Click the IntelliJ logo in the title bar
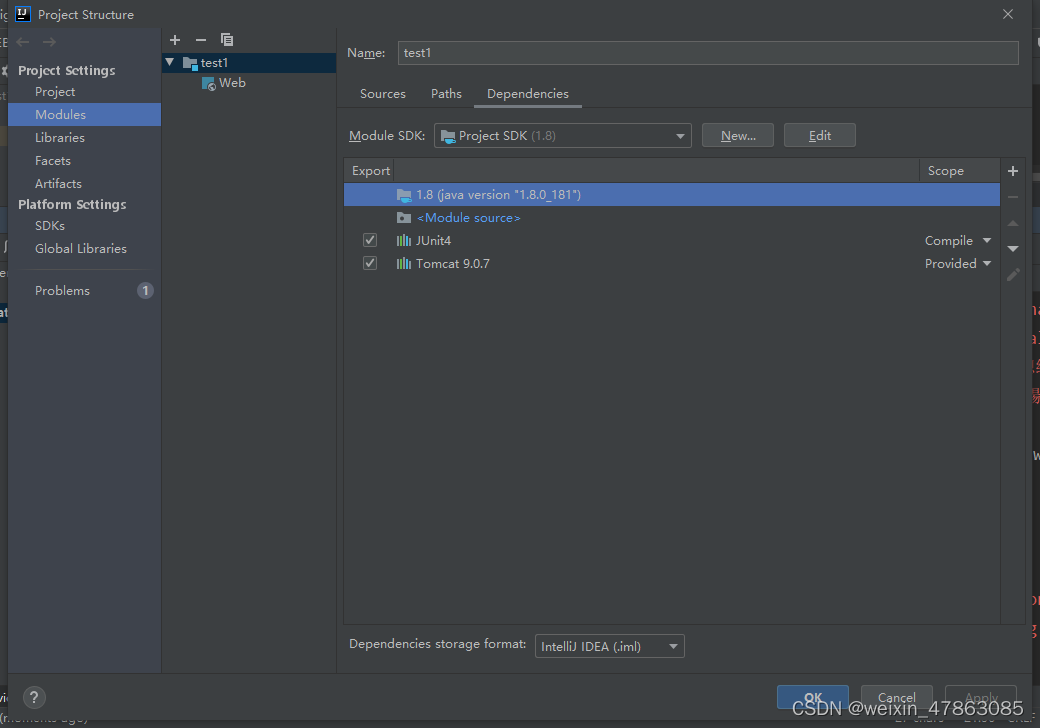 (x=23, y=14)
